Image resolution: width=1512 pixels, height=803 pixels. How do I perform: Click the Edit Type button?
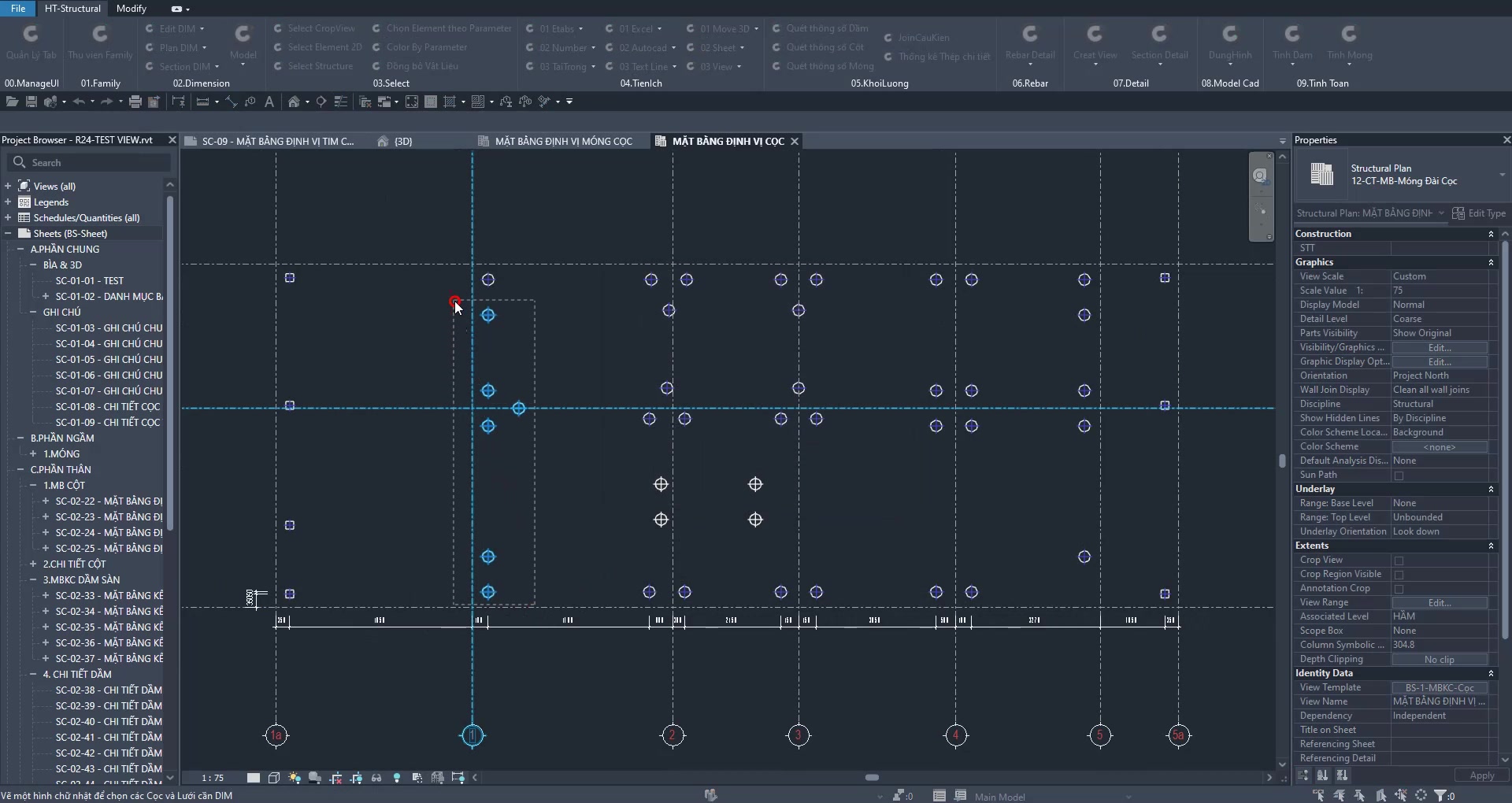click(1479, 213)
